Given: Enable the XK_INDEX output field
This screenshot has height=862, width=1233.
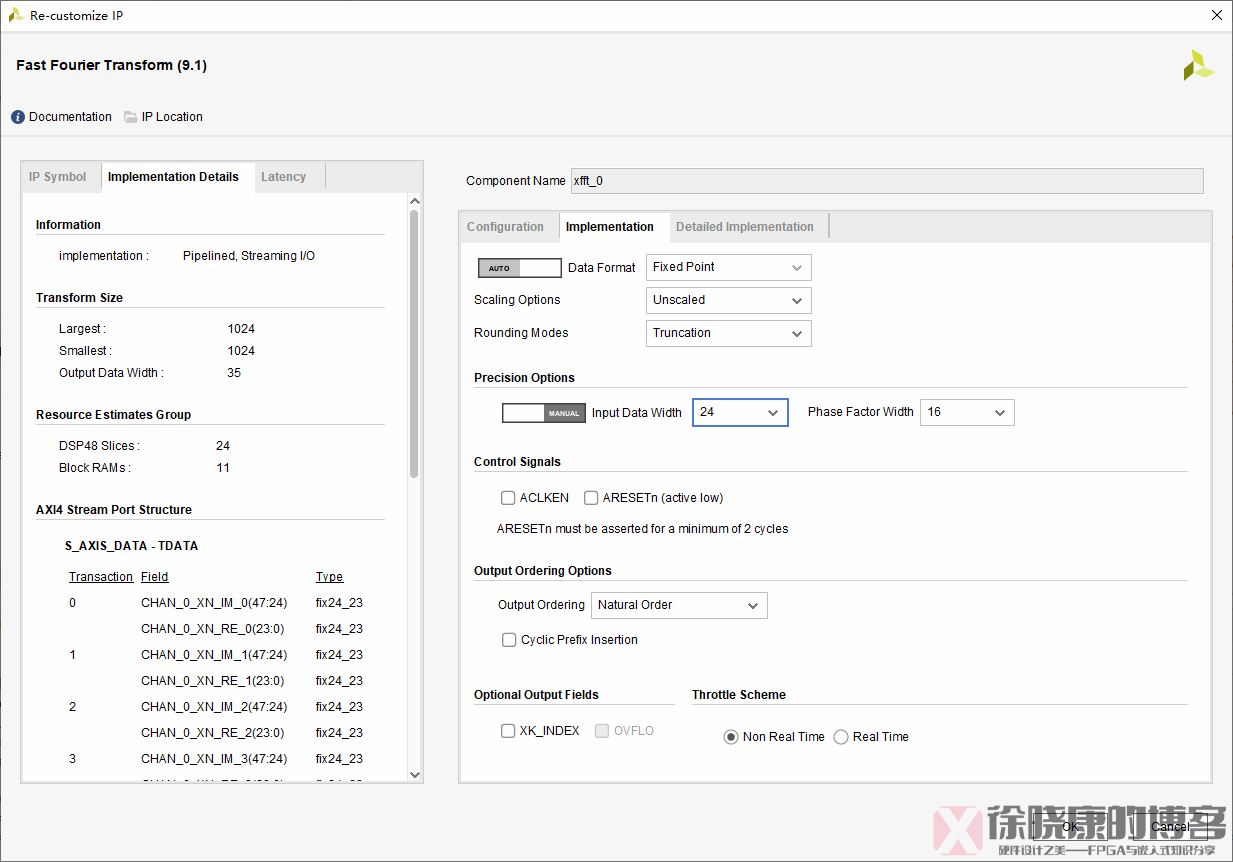Looking at the screenshot, I should click(508, 730).
